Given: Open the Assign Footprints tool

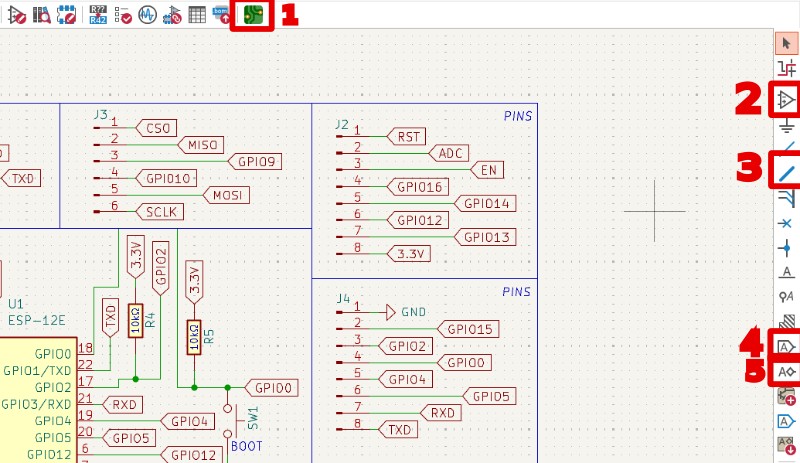Looking at the screenshot, I should tap(172, 15).
